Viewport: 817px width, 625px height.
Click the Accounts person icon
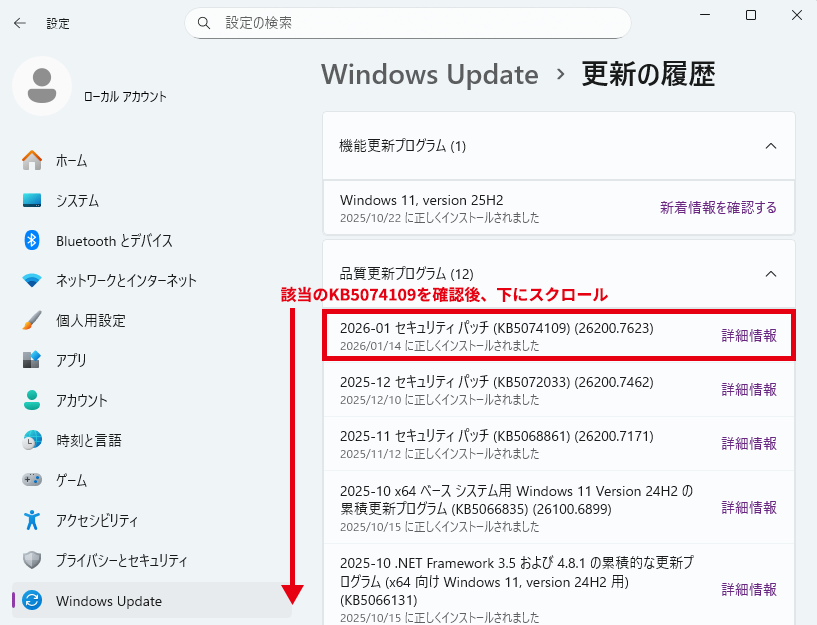click(32, 400)
